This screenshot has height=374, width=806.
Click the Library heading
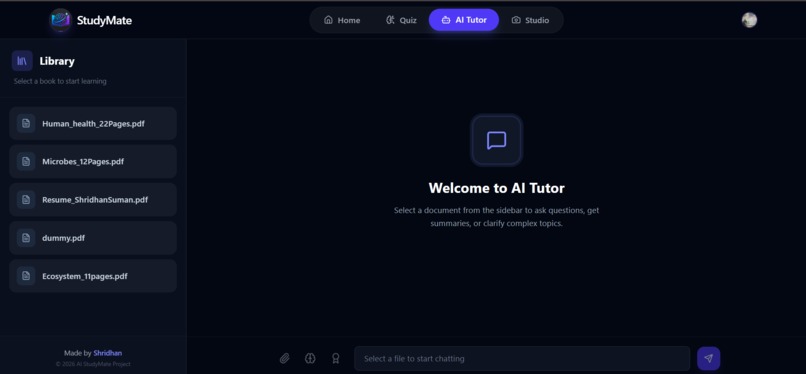[57, 61]
